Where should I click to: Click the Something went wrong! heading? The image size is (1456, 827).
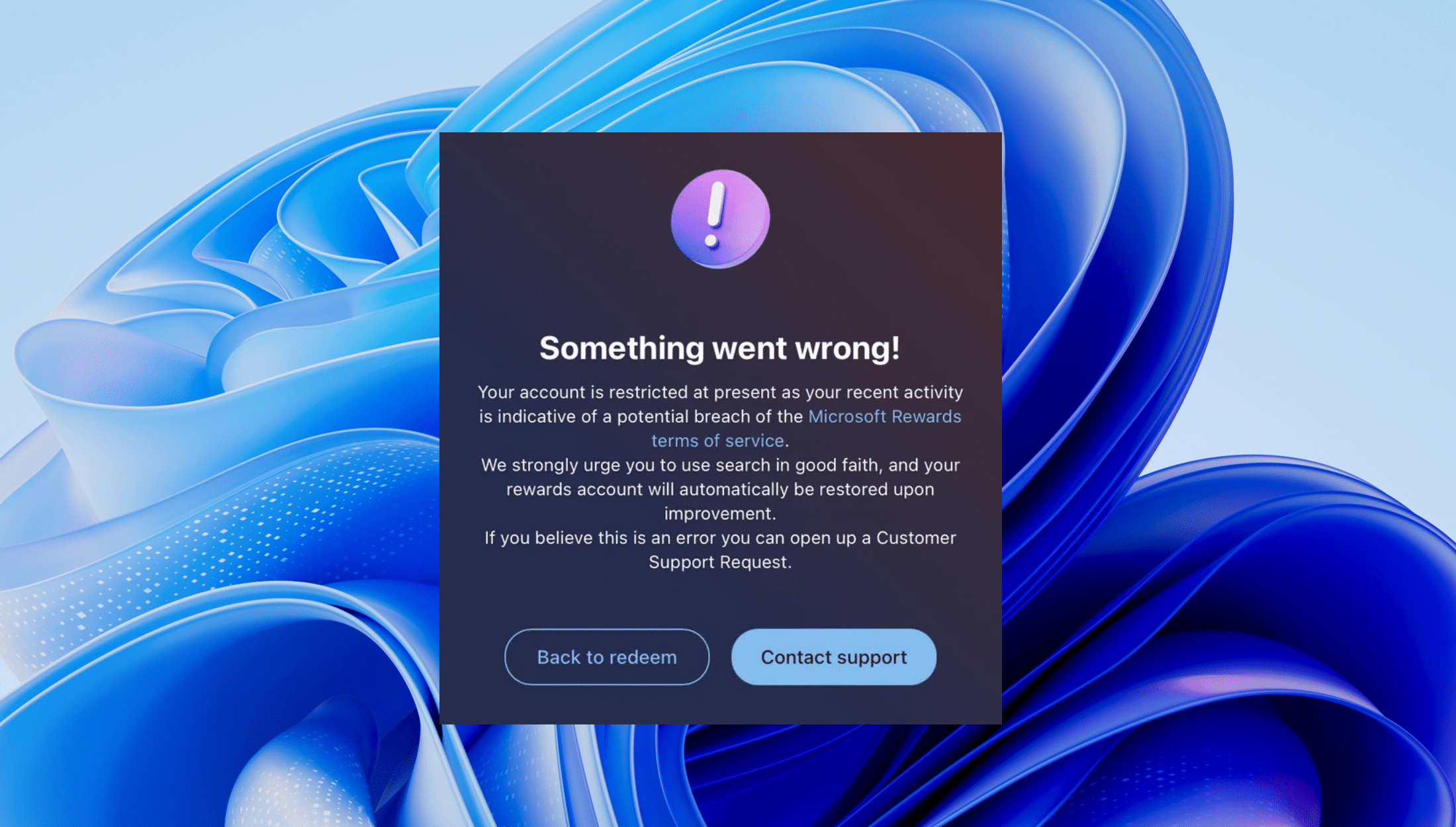pos(720,348)
